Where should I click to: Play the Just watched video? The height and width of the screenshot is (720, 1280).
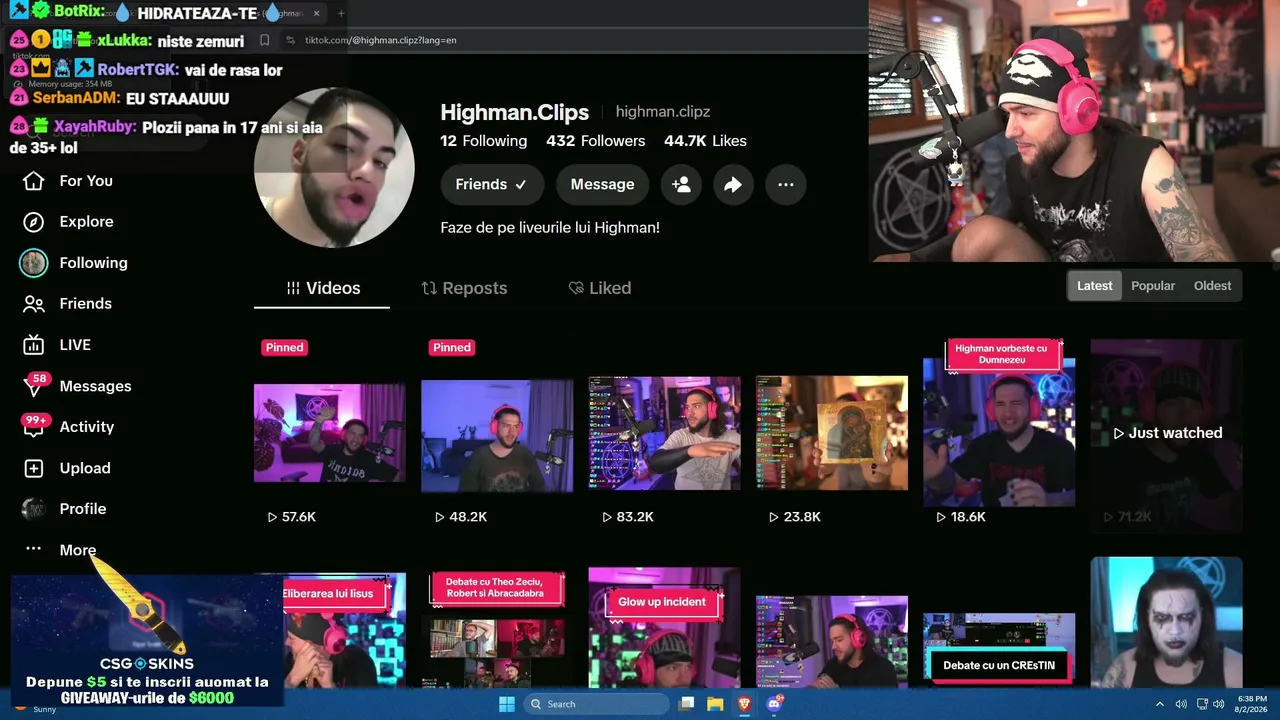(1167, 433)
